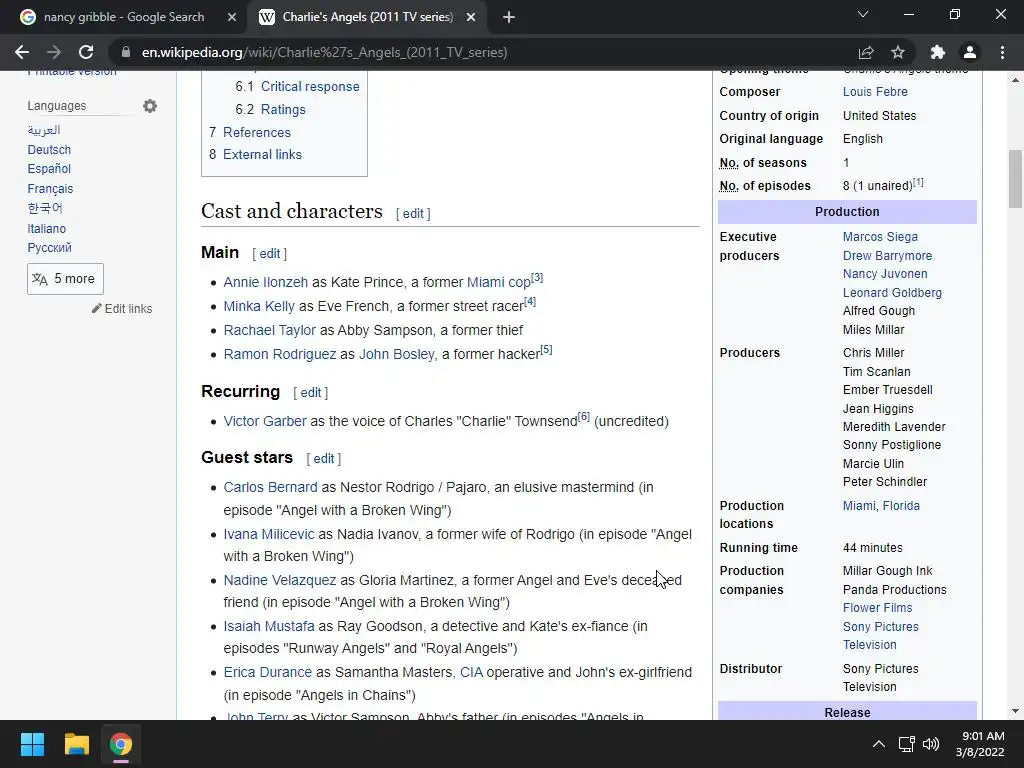Open Nancy Juvonen in the infobox
Screen dimensions: 1024x768
(885, 274)
